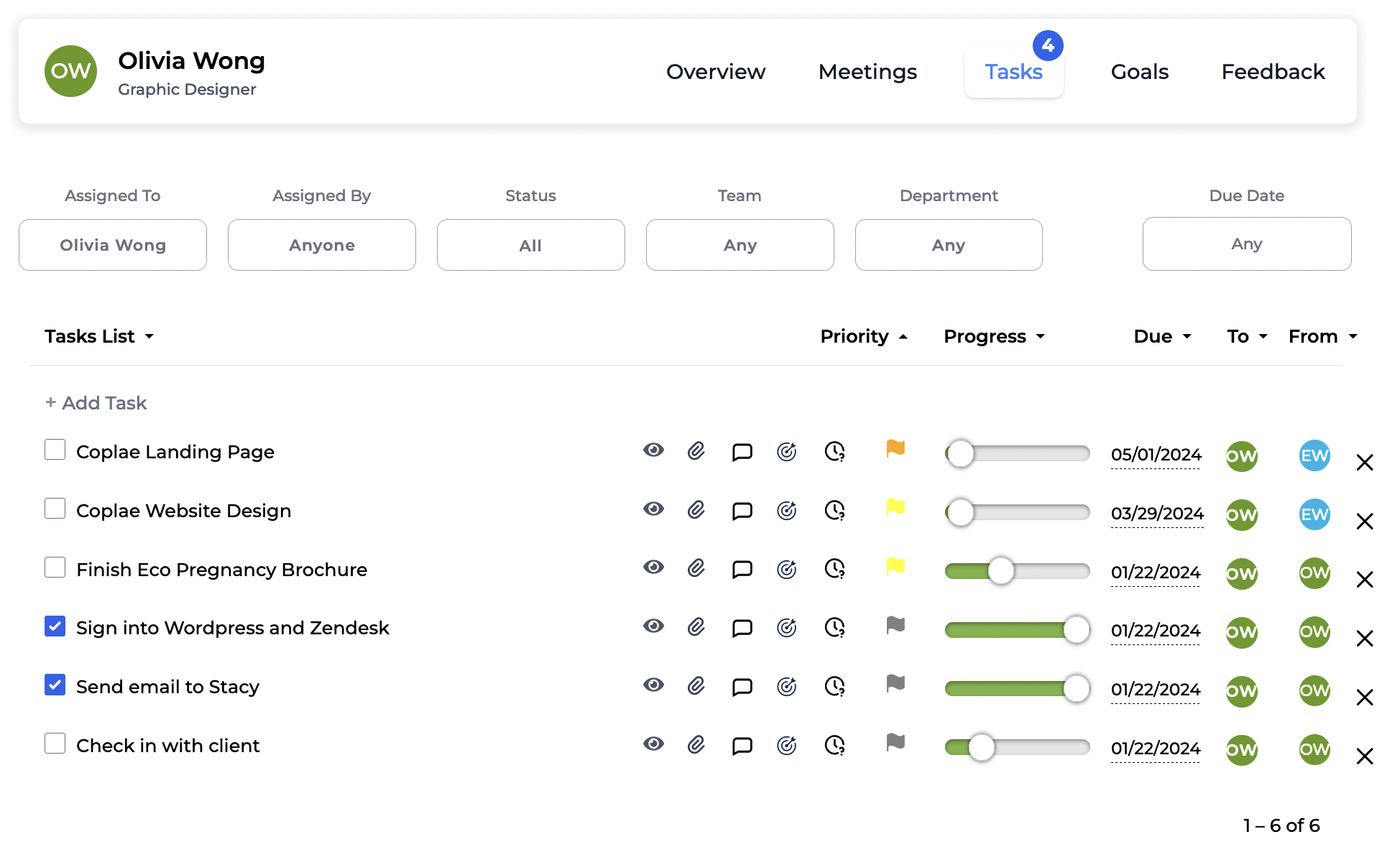Click attachment paperclip icon for Coplae Landing Page
The width and height of the screenshot is (1400, 852).
point(696,451)
